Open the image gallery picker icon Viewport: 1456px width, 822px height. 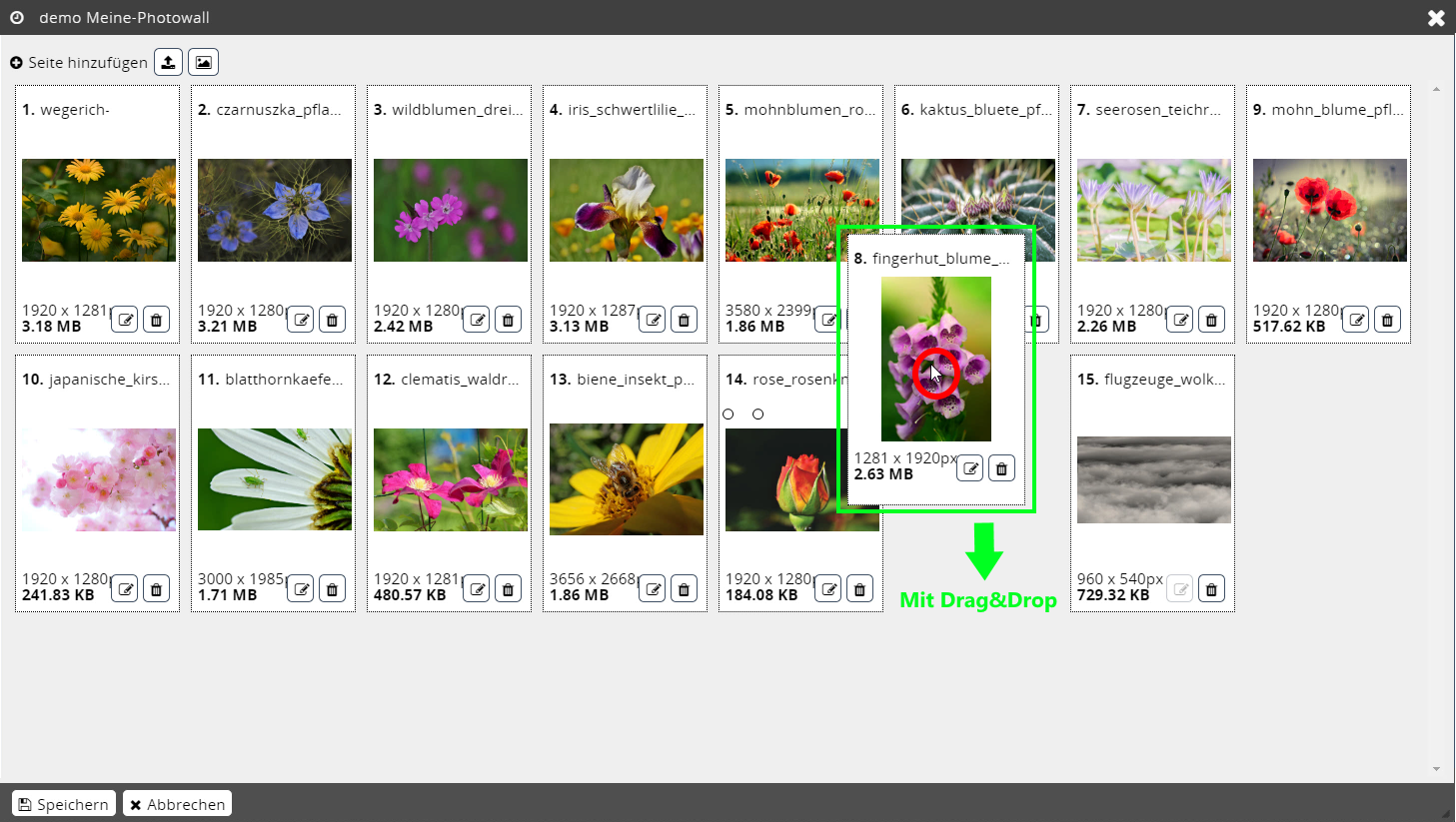pyautogui.click(x=203, y=62)
